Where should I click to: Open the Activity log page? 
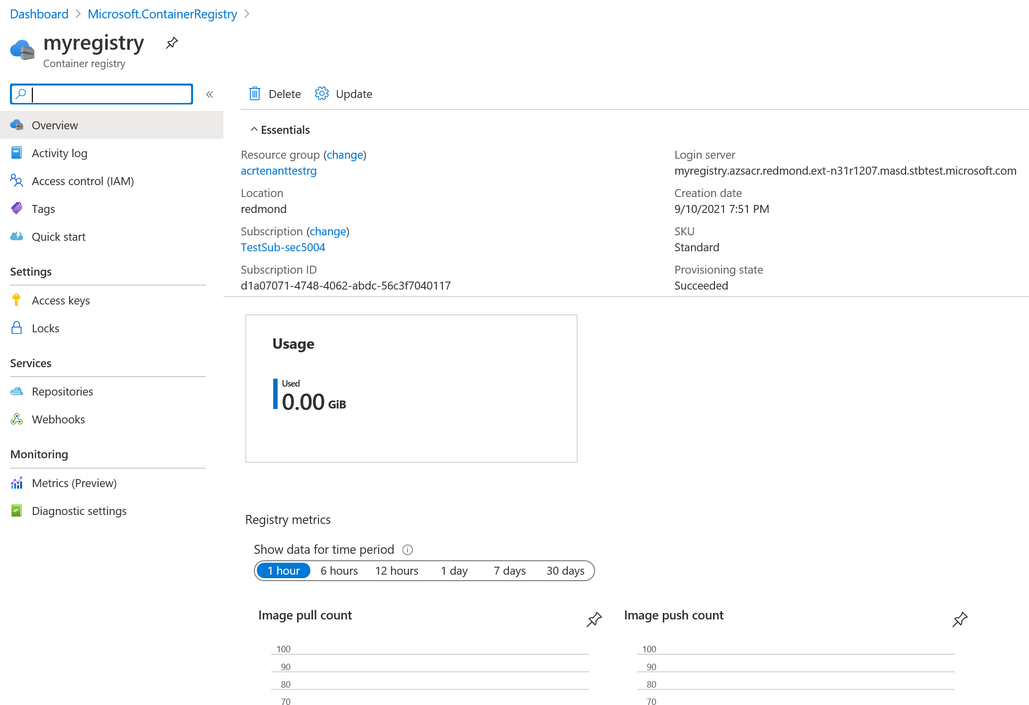(112, 153)
